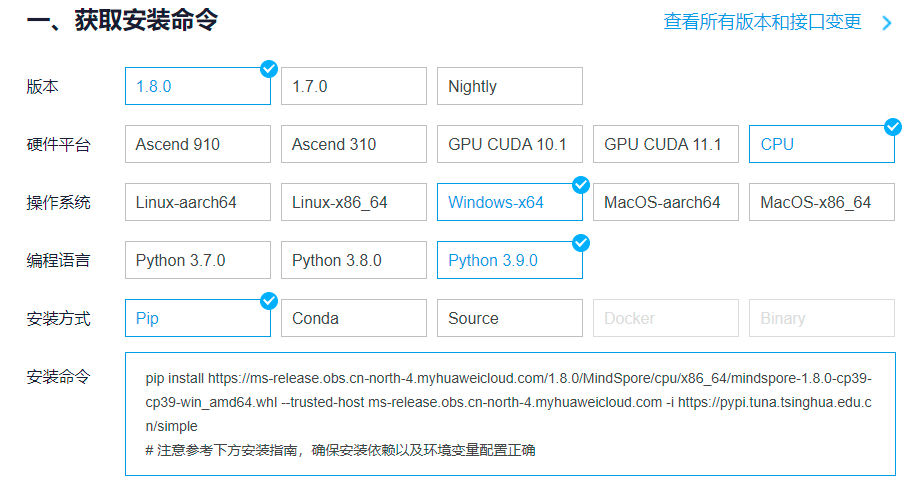
Task: Pick Ascend 910 hardware platform
Action: pos(197,144)
